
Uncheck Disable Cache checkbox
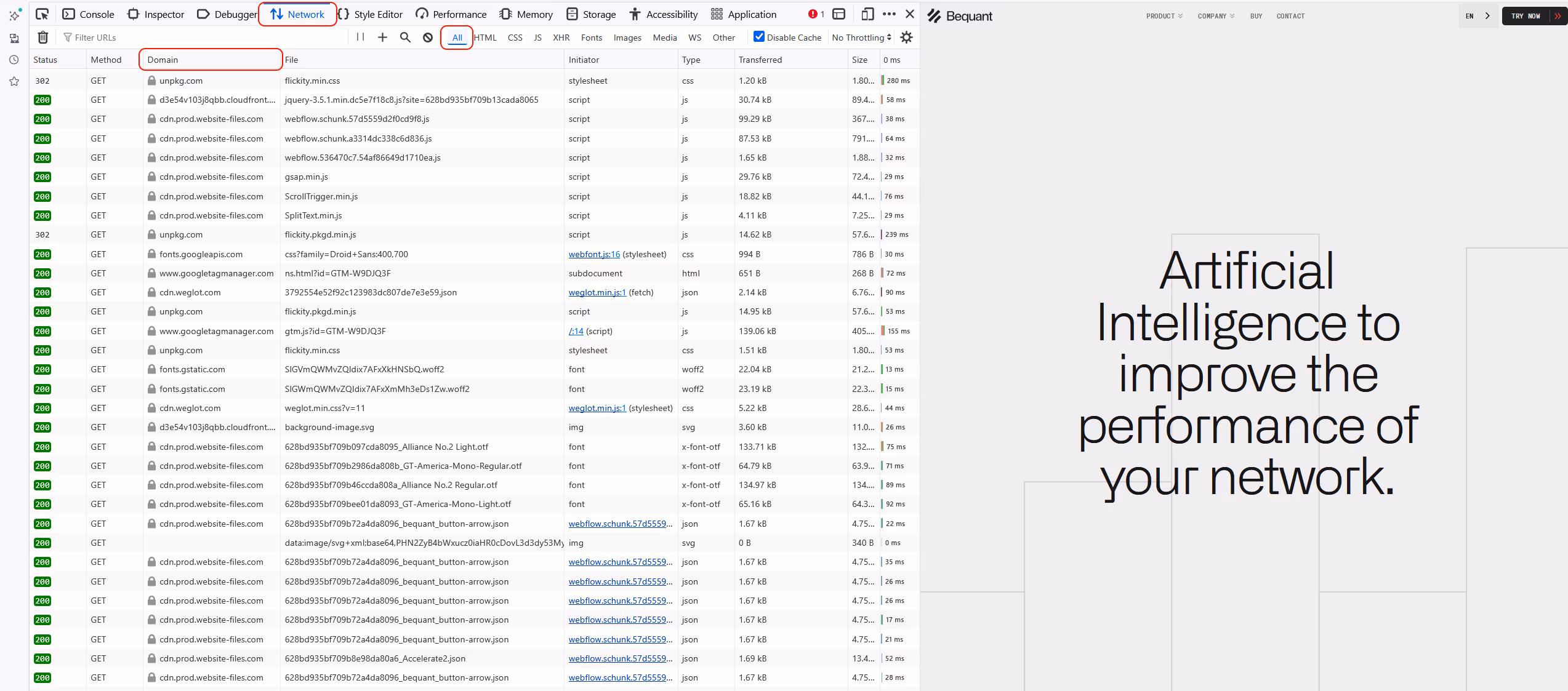(x=759, y=37)
